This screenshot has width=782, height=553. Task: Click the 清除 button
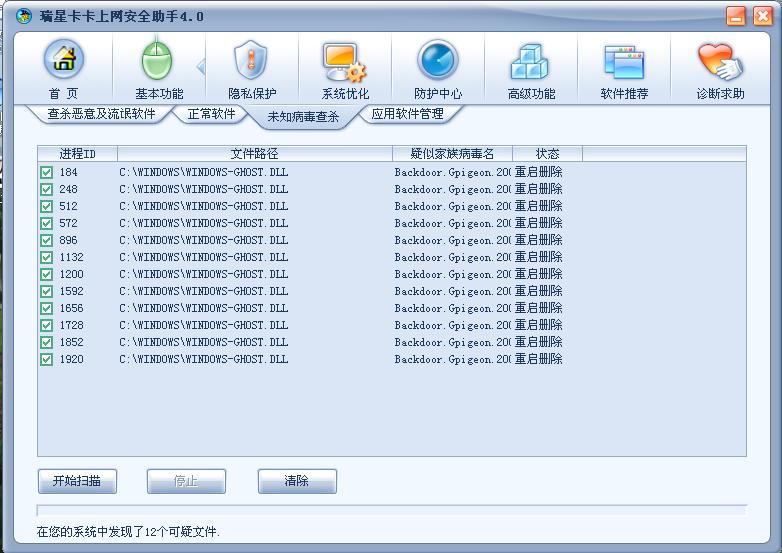297,481
